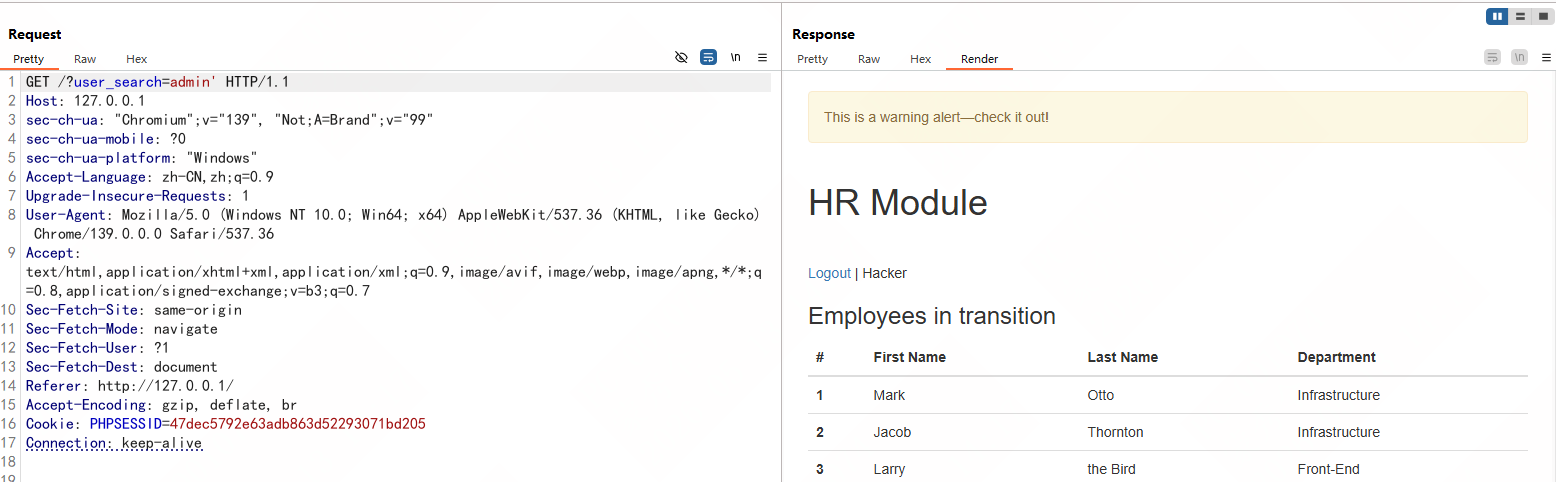Switch to side-by-side layout view
The width and height of the screenshot is (1556, 482).
[x=1497, y=16]
